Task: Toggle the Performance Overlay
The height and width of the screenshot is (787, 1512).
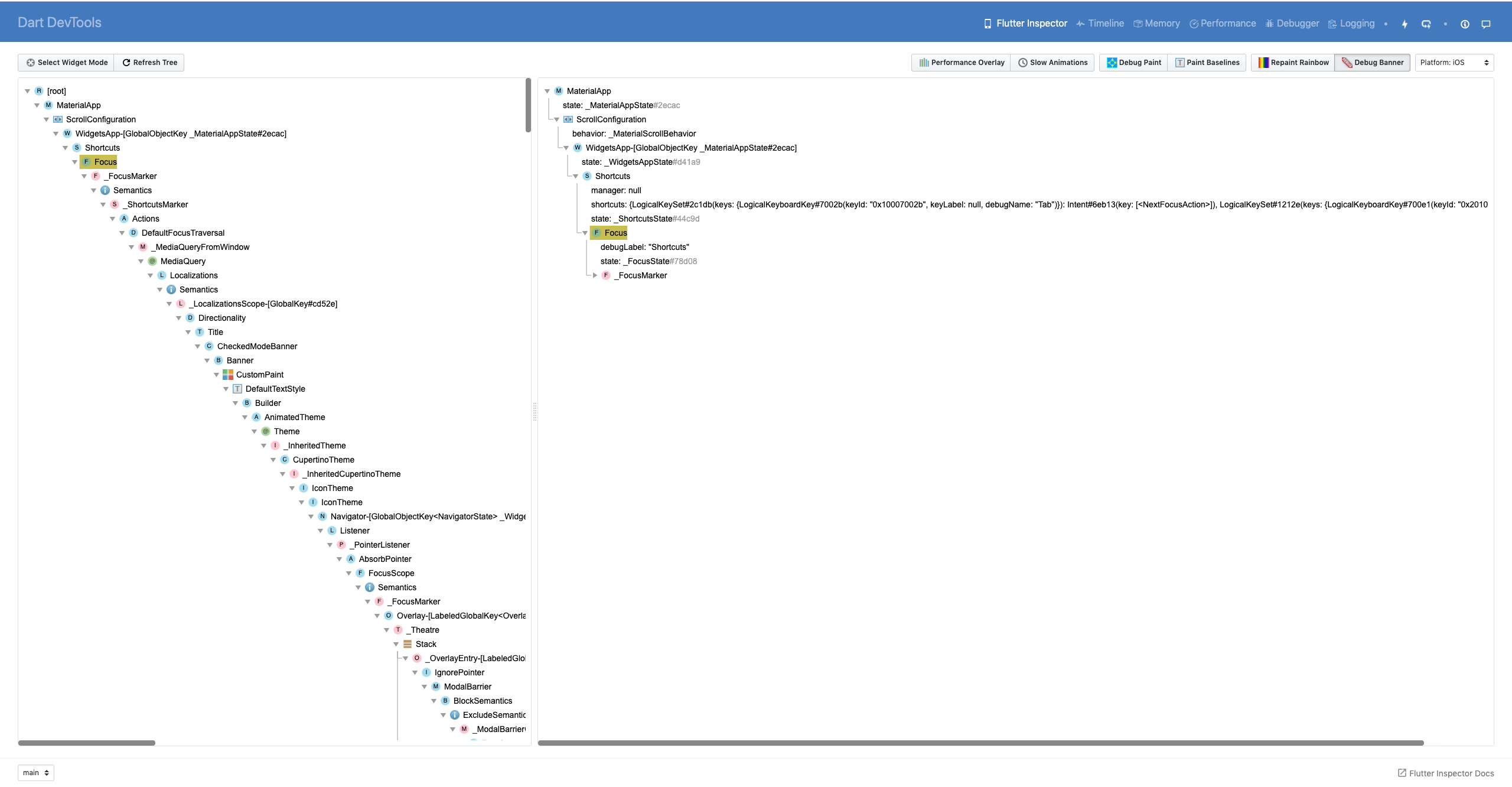Action: point(960,62)
